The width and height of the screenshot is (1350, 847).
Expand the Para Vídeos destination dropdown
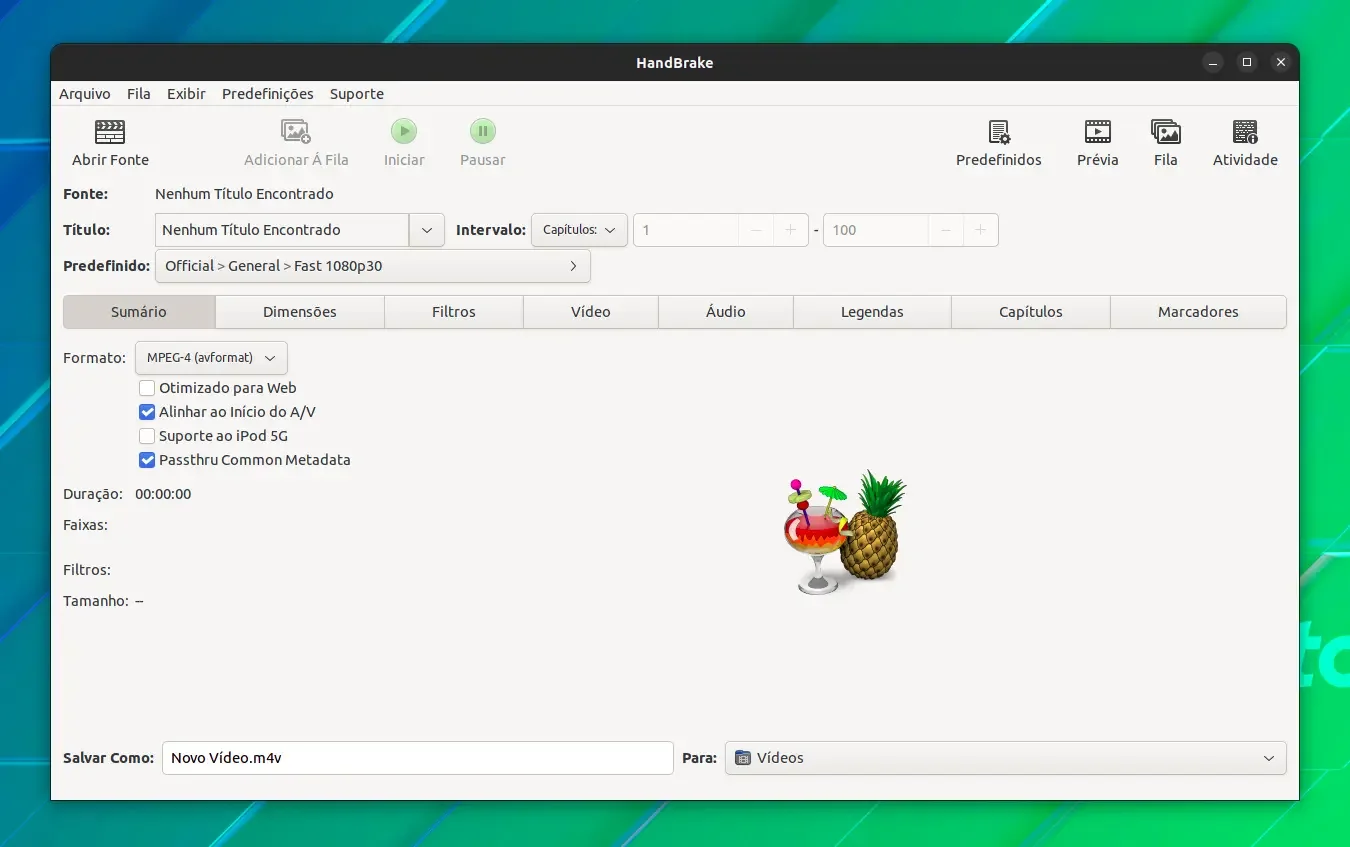(x=1006, y=758)
